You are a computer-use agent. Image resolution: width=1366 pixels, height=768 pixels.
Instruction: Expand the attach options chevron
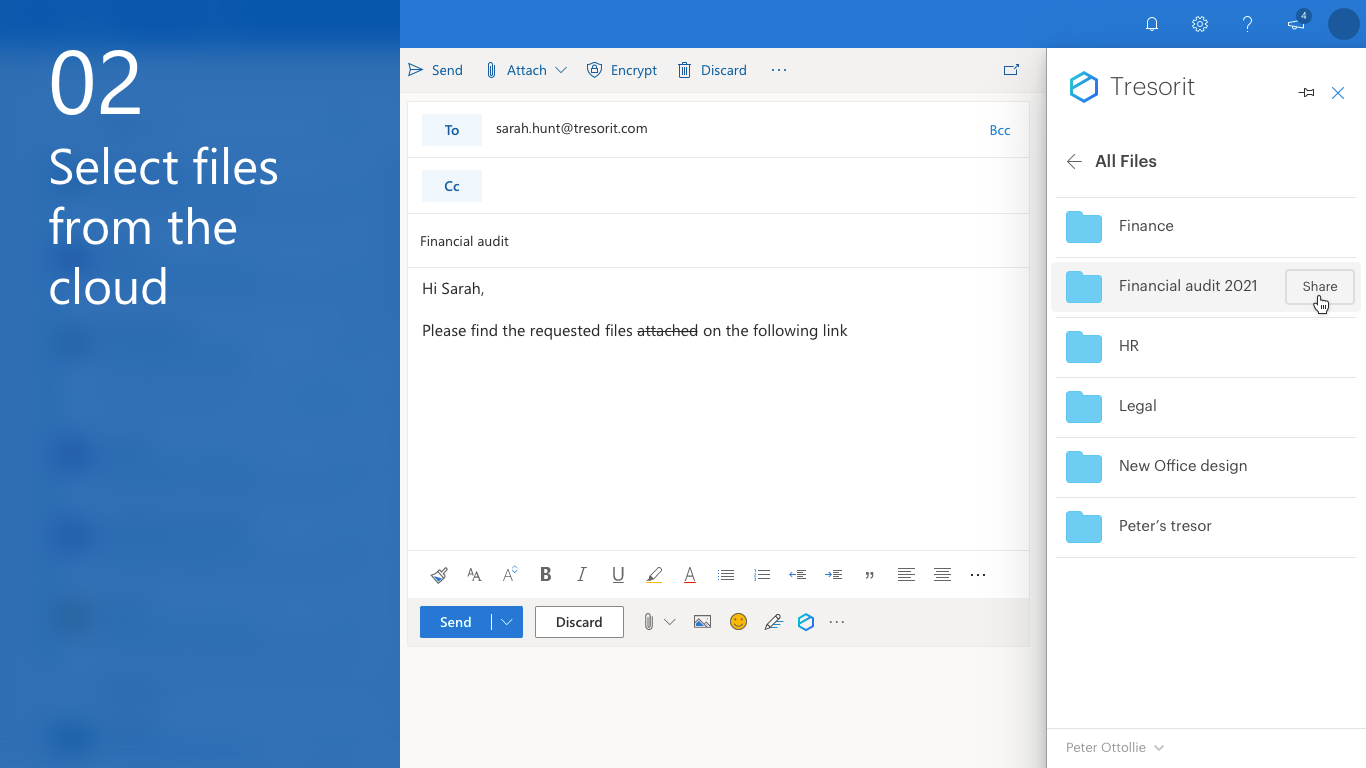tap(670, 622)
